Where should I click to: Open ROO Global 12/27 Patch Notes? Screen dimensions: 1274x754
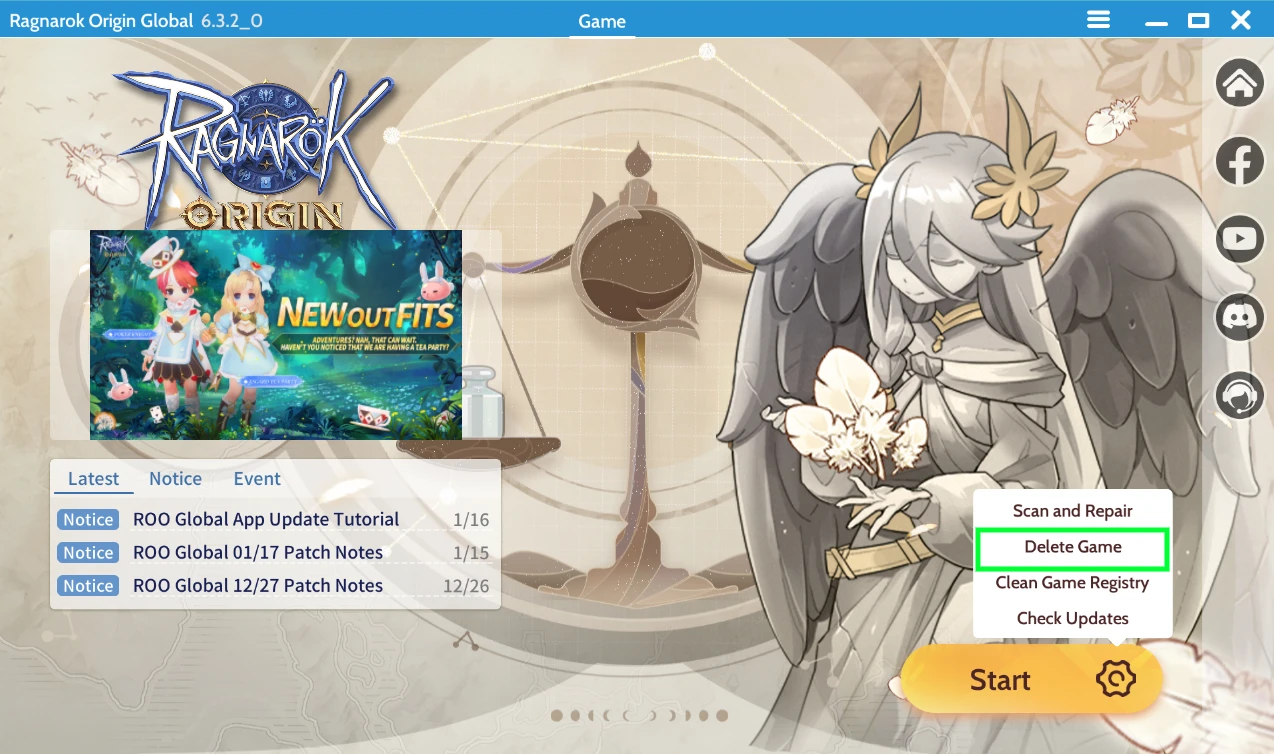(x=258, y=585)
